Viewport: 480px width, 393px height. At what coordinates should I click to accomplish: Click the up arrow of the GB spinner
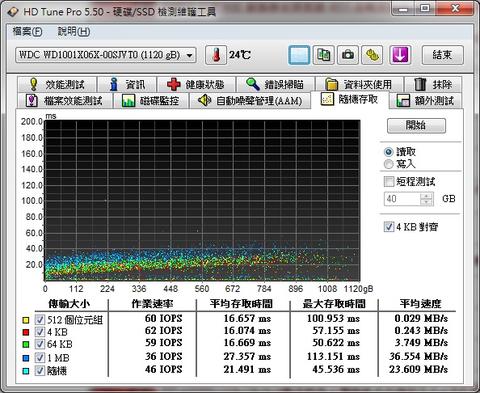[426, 196]
